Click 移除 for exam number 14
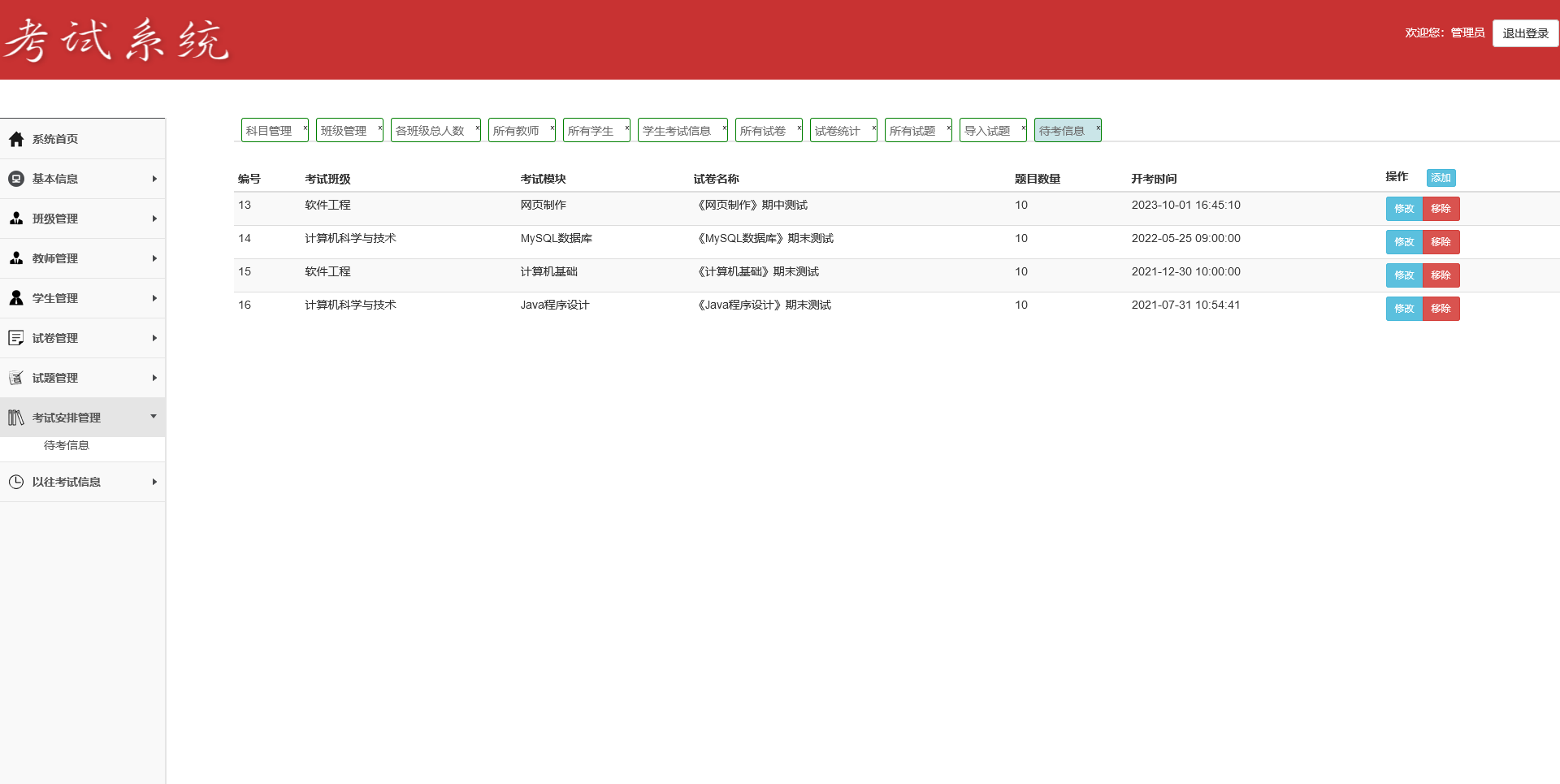Screen dimensions: 1560x784 click(x=1441, y=242)
